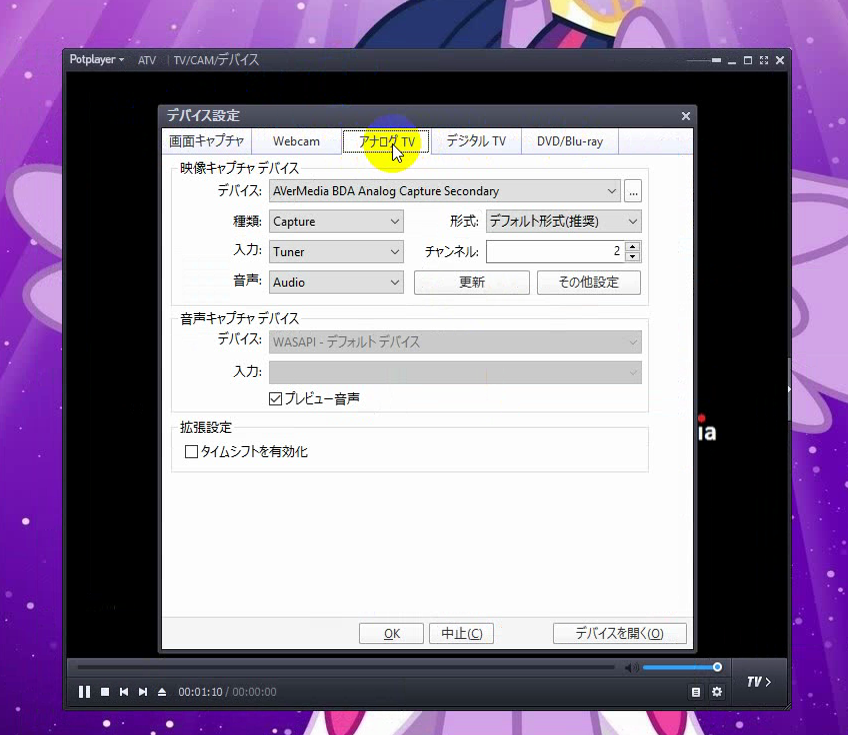The image size is (848, 735).
Task: Open device browse button with ellipsis
Action: tap(633, 191)
